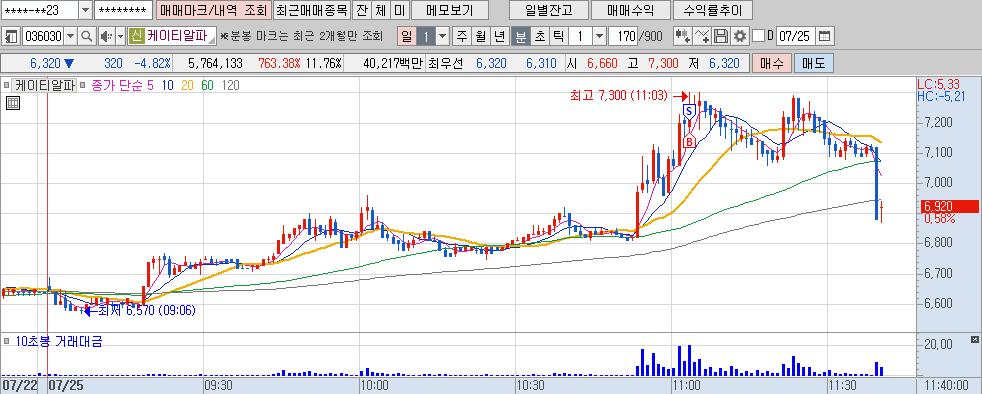Click the 매수 buy button
This screenshot has width=982, height=394.
coord(772,63)
